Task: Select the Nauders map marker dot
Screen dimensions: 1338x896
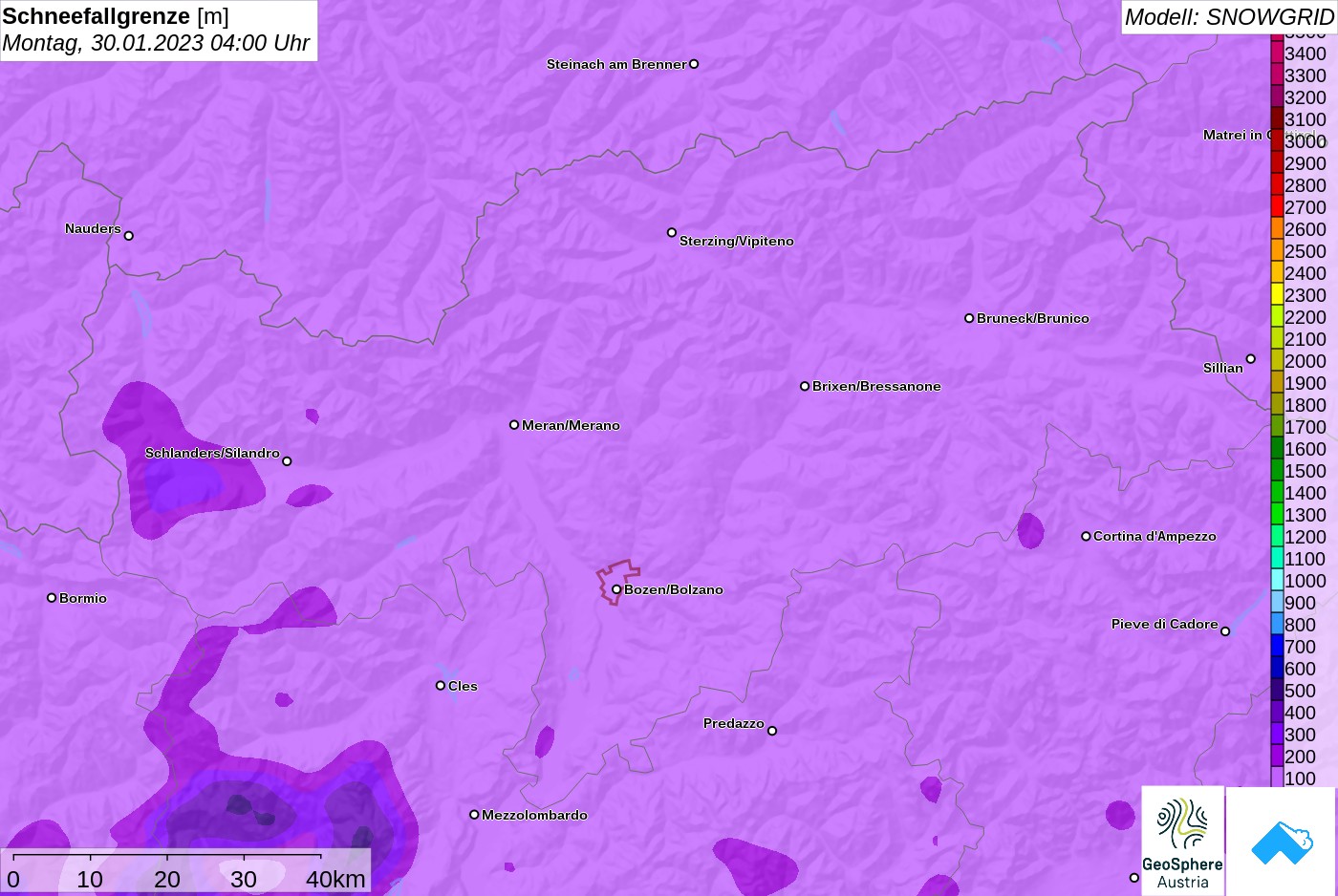Action: click(x=129, y=236)
